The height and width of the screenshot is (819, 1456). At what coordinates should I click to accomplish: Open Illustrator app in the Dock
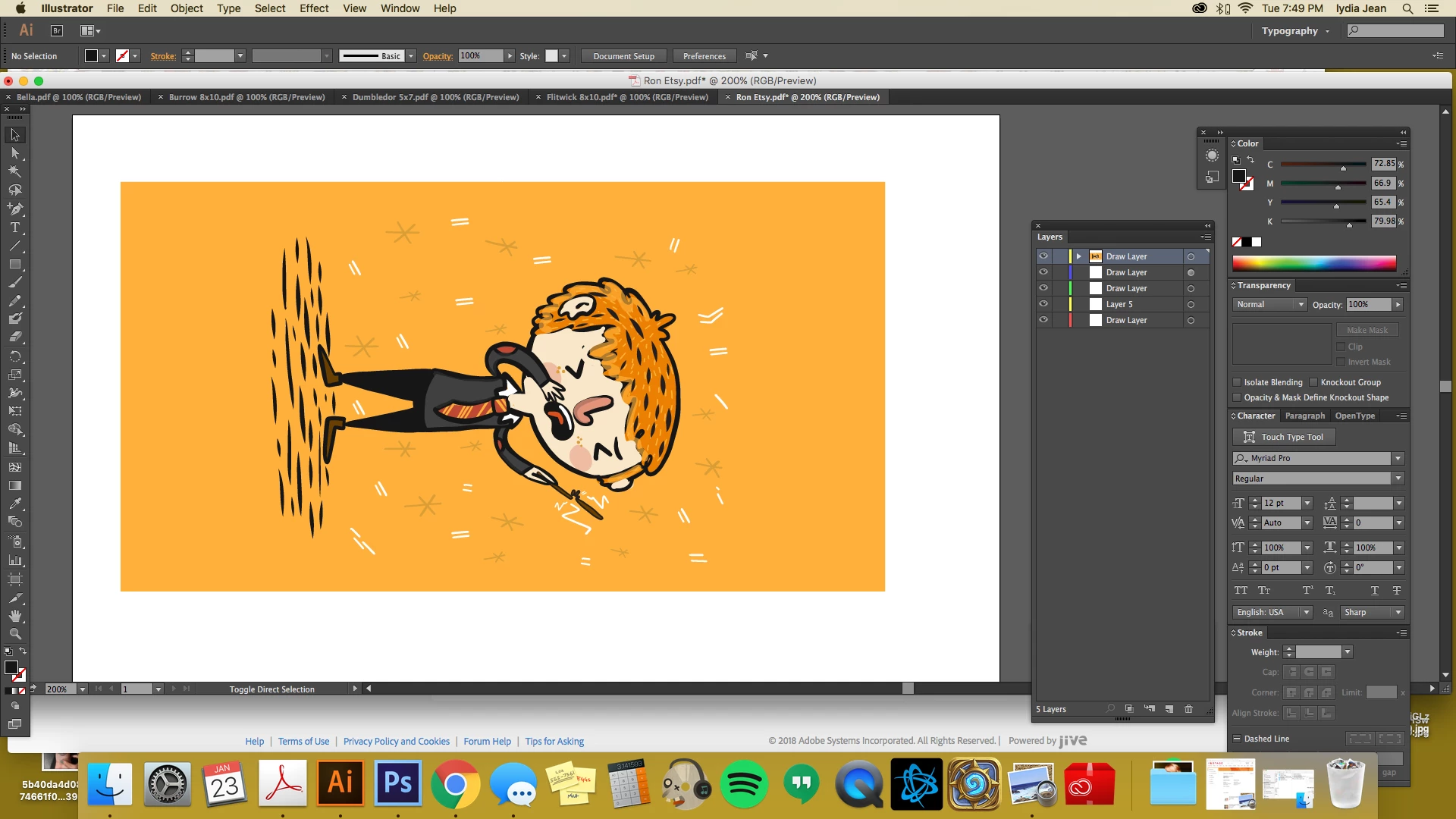(x=340, y=783)
